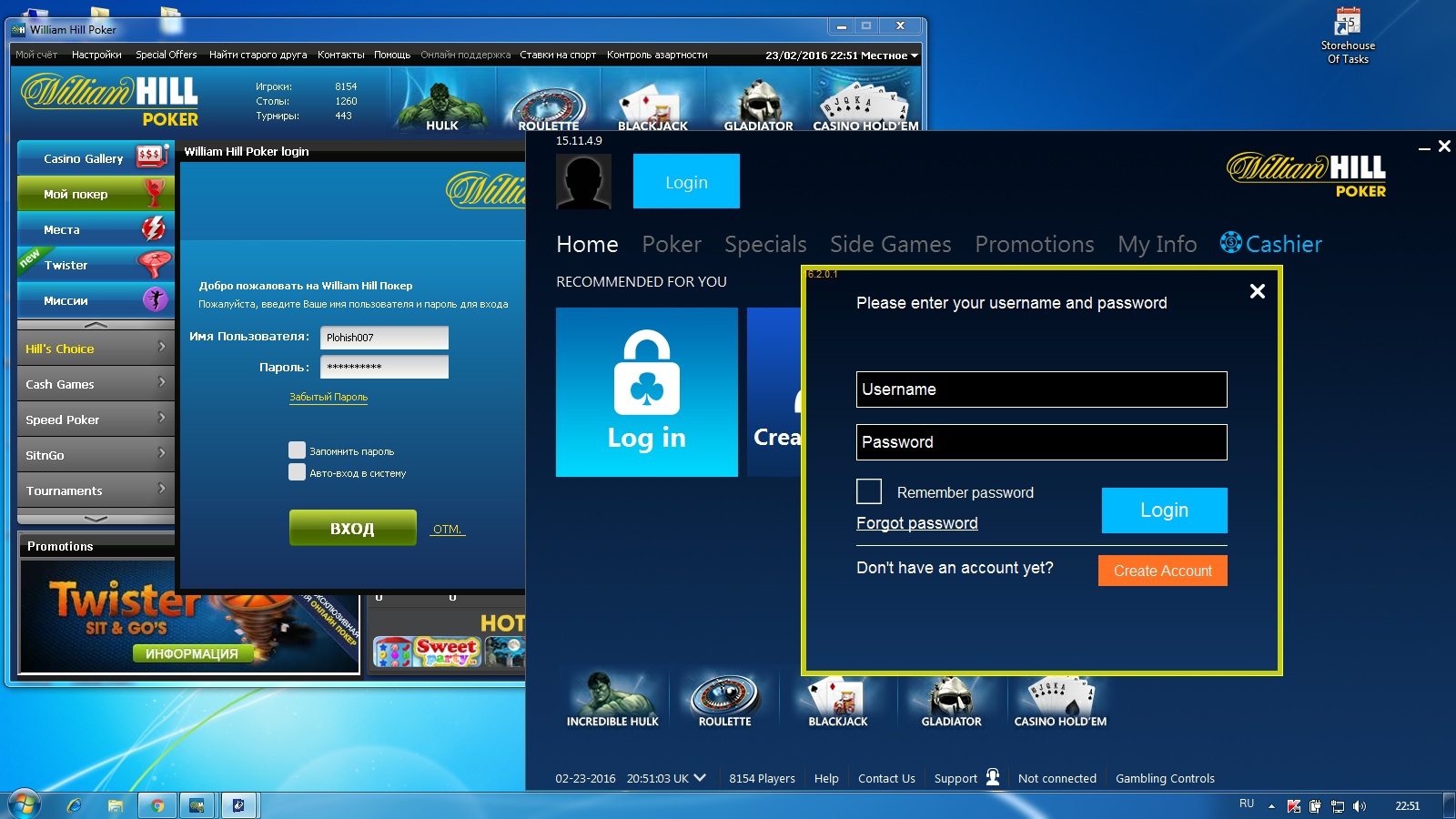Open Мой покер sidebar button
Screen dimensions: 1456x819
(96, 193)
